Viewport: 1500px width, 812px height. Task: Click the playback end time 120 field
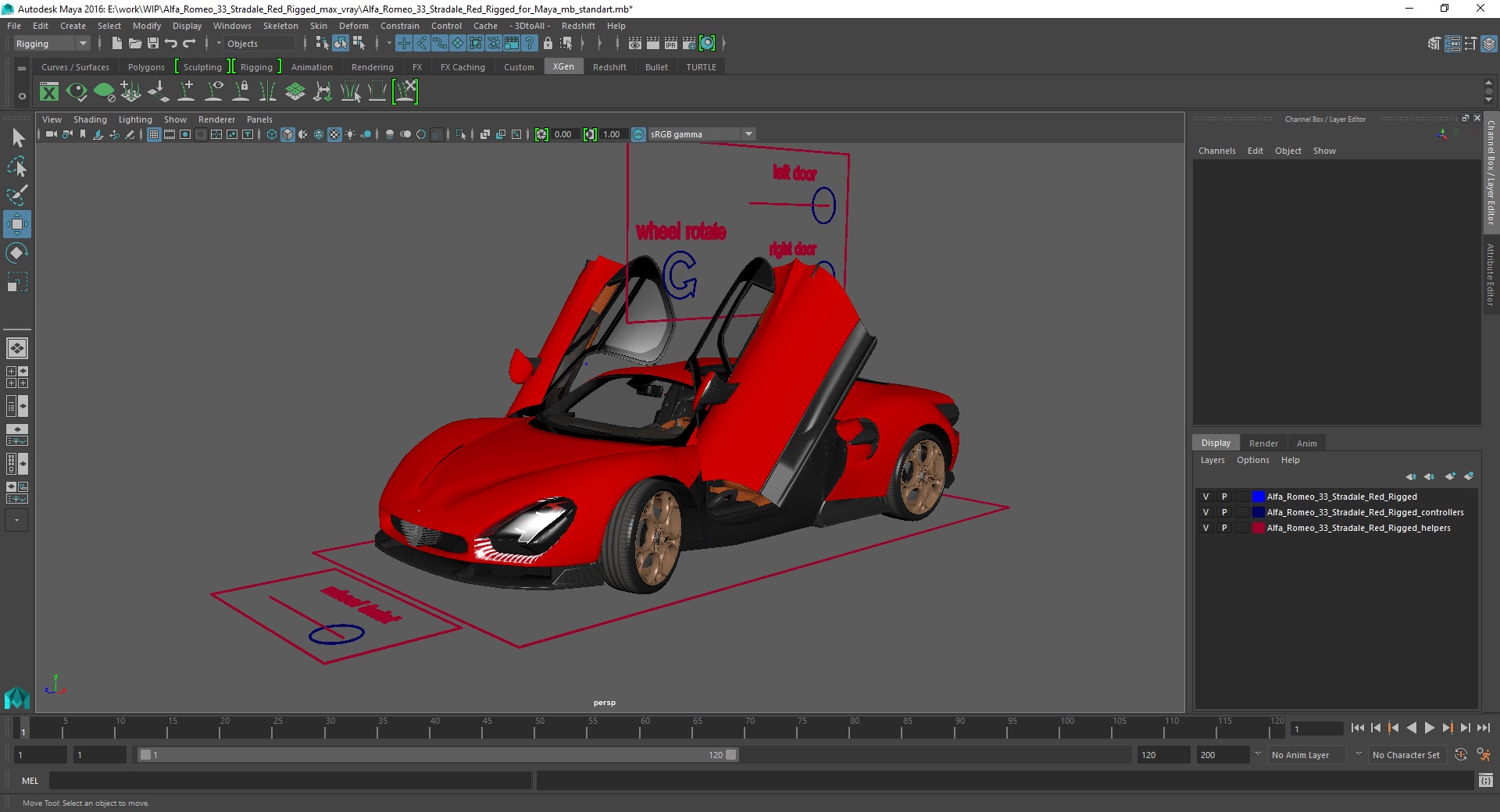pyautogui.click(x=1162, y=755)
